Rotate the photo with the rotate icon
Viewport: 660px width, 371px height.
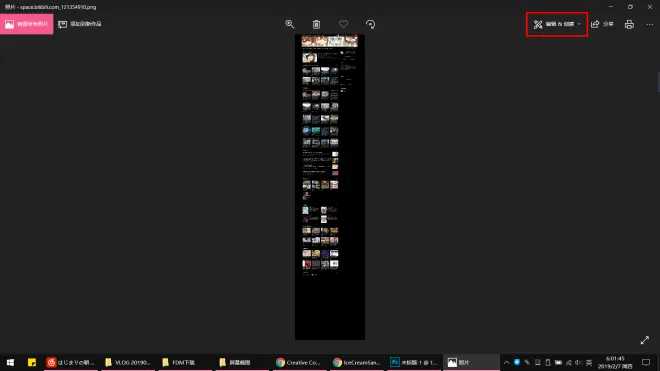pos(370,24)
